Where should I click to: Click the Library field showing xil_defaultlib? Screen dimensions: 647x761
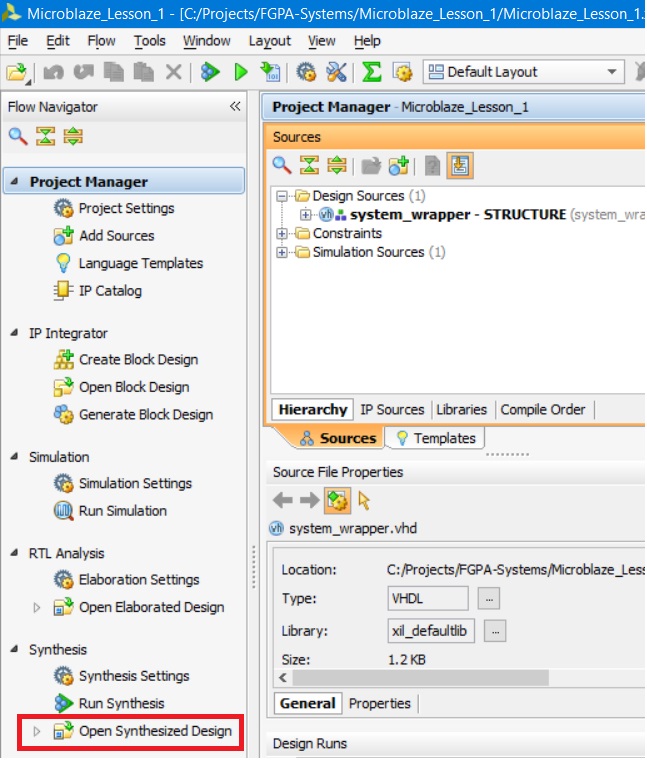[x=430, y=631]
